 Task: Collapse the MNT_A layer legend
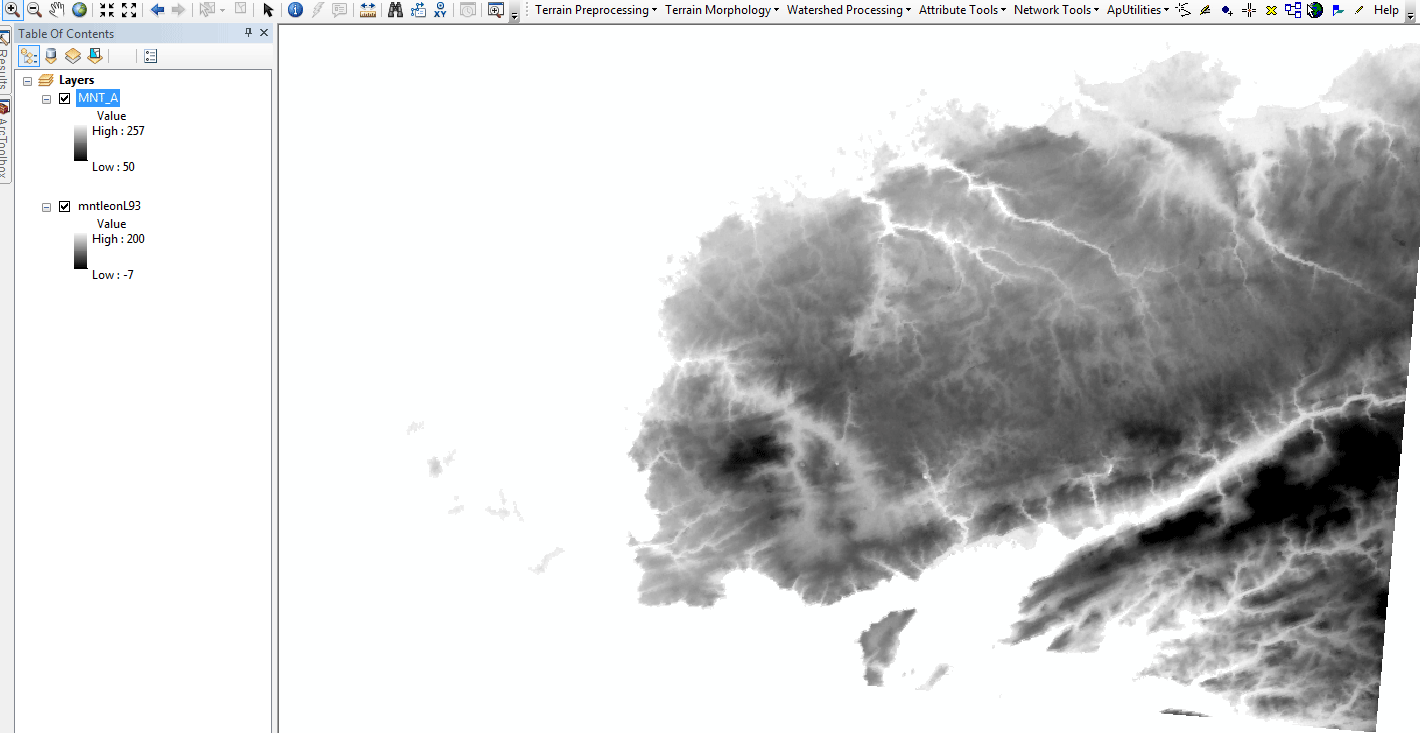point(47,98)
